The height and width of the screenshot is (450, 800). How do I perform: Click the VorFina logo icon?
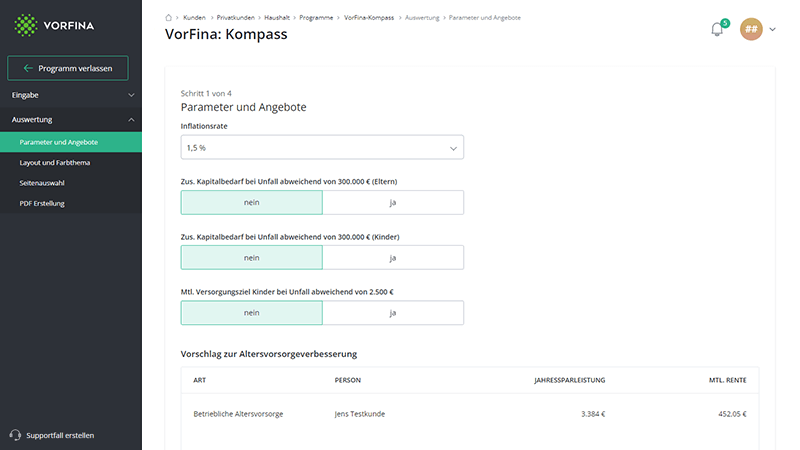26,26
